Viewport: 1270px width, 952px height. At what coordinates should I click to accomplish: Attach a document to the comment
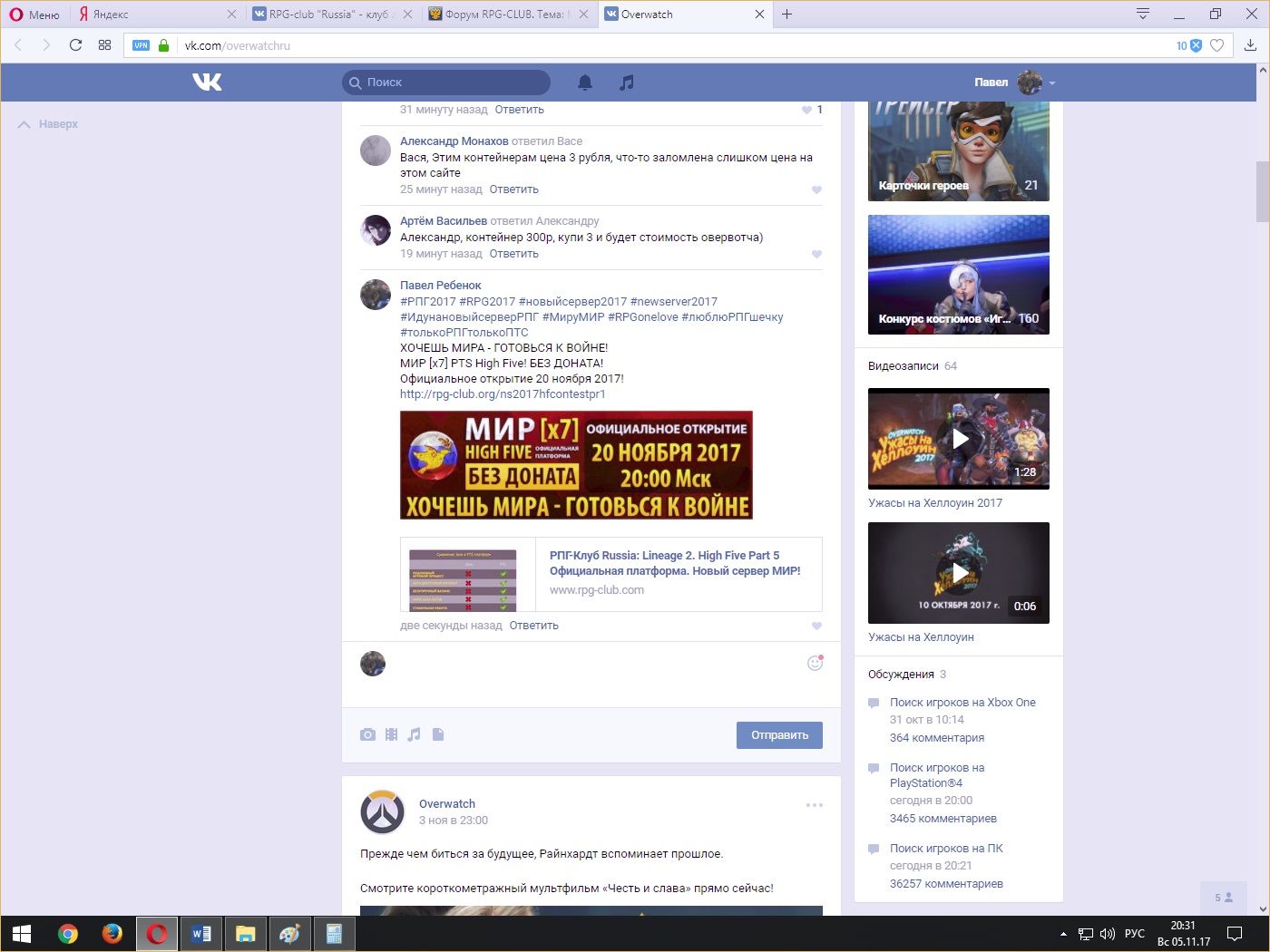pos(438,734)
